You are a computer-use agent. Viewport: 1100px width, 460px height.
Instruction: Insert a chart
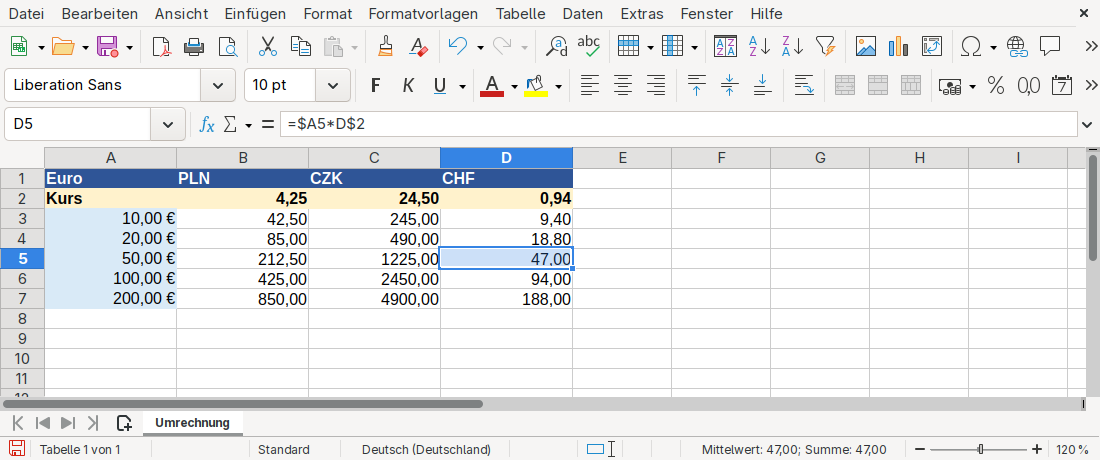899,47
